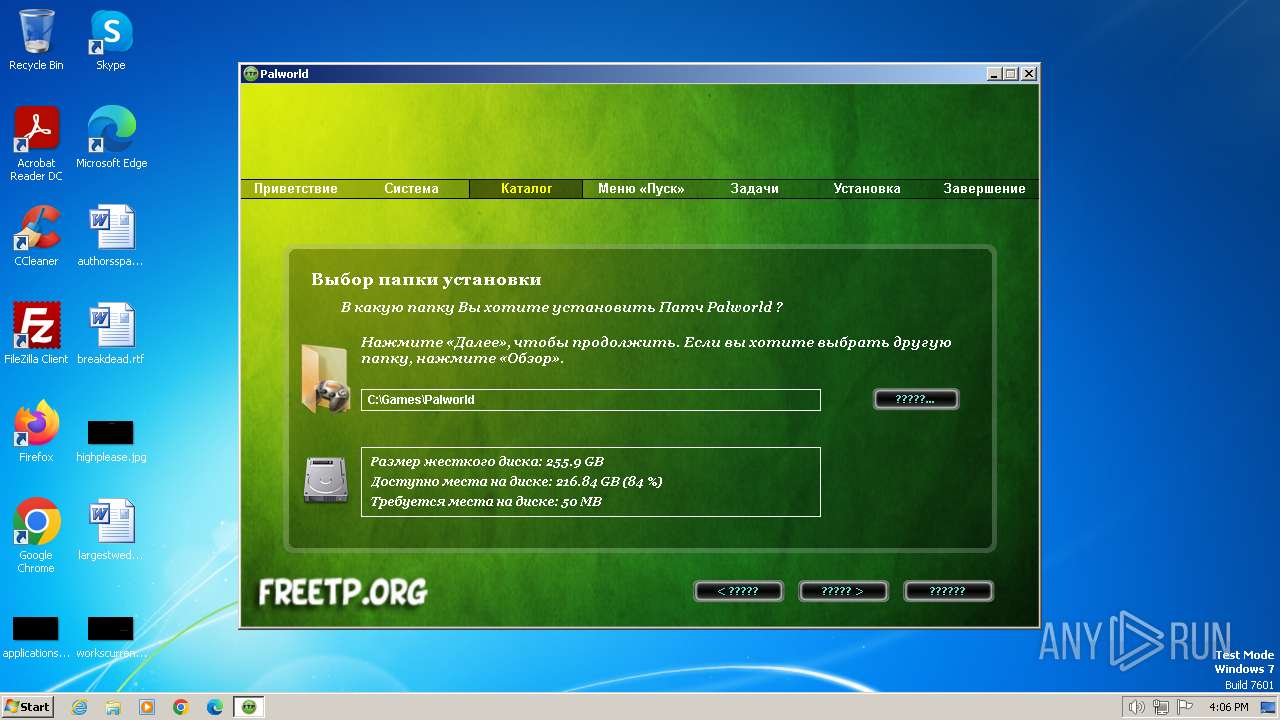The width and height of the screenshot is (1280, 720).
Task: Launch Skype from the desktop
Action: 111,40
